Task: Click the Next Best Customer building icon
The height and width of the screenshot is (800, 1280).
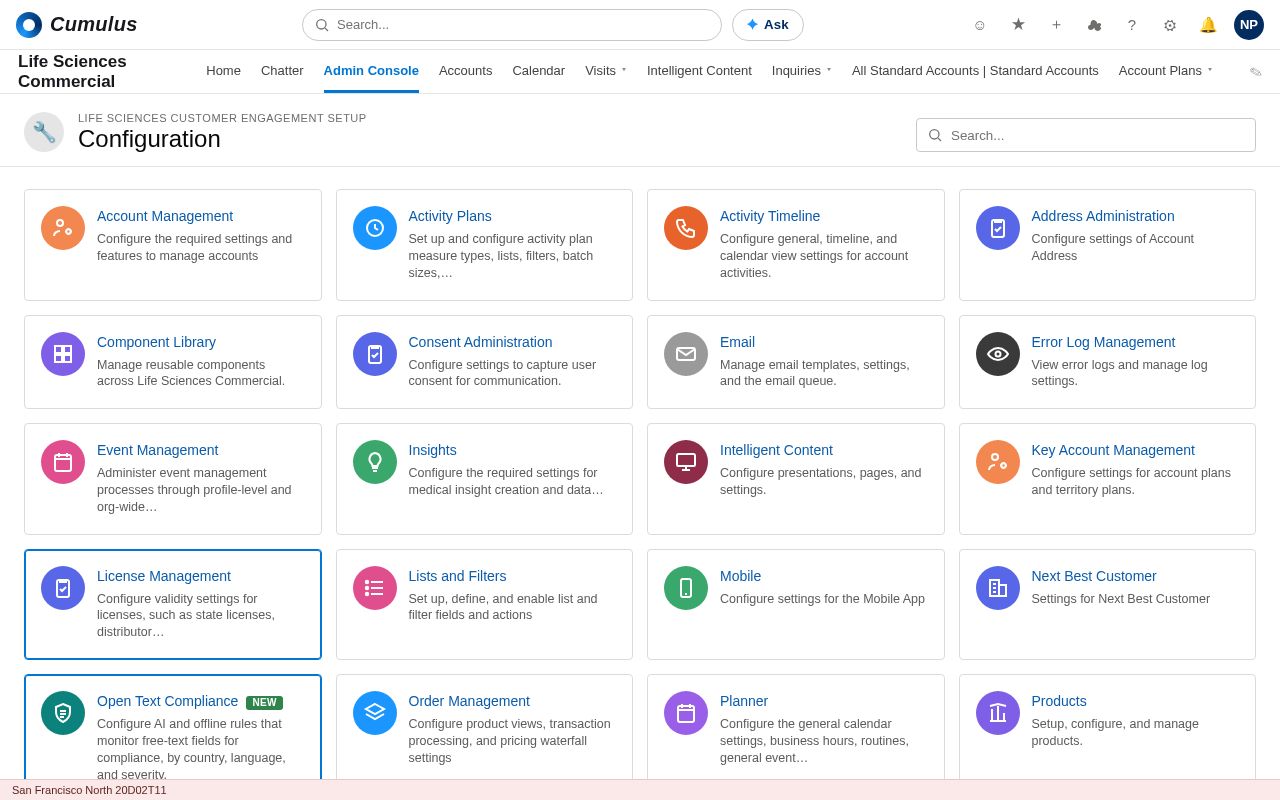Action: click(x=998, y=588)
